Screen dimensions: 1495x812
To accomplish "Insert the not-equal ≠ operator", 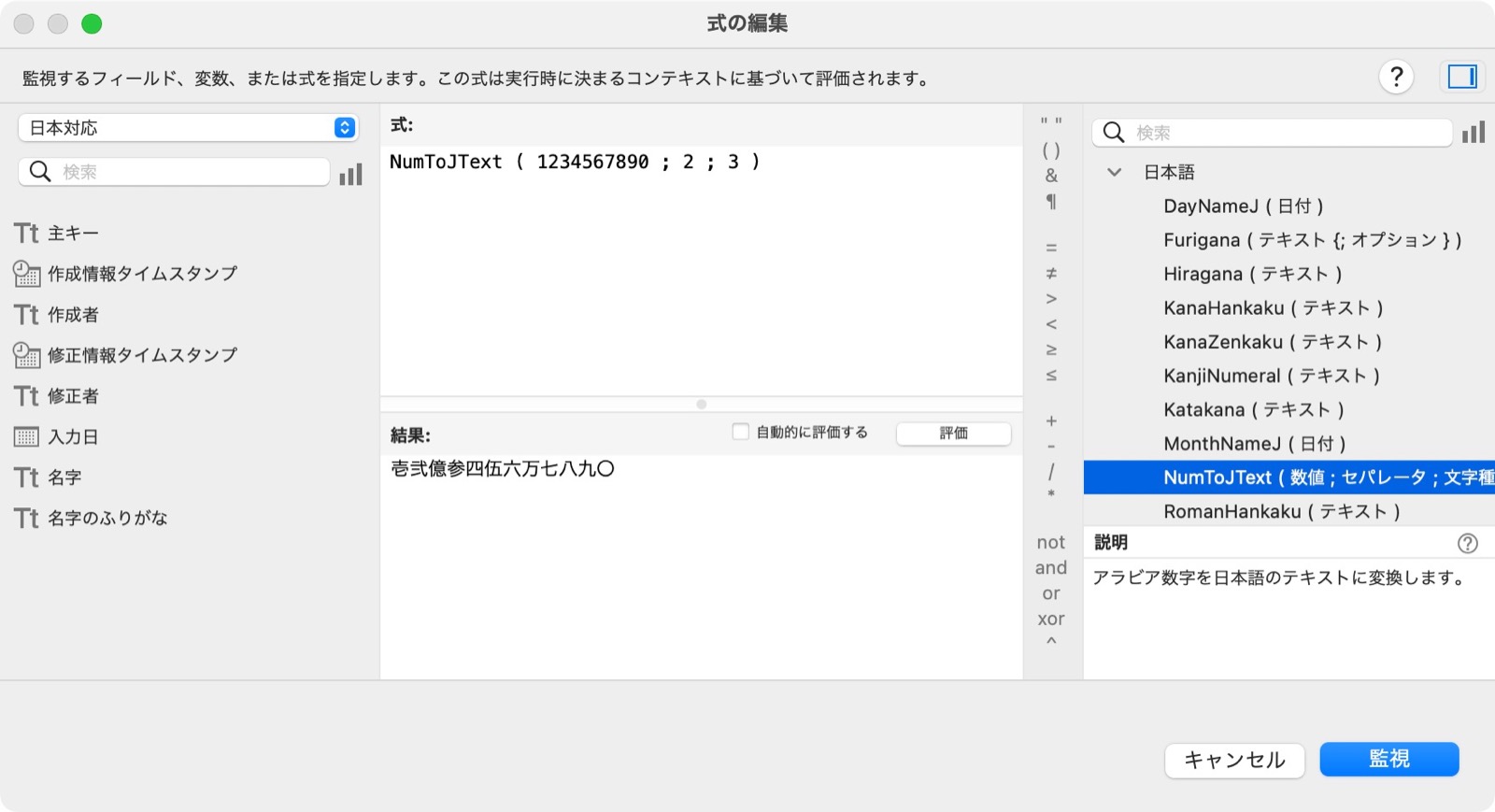I will tap(1051, 273).
